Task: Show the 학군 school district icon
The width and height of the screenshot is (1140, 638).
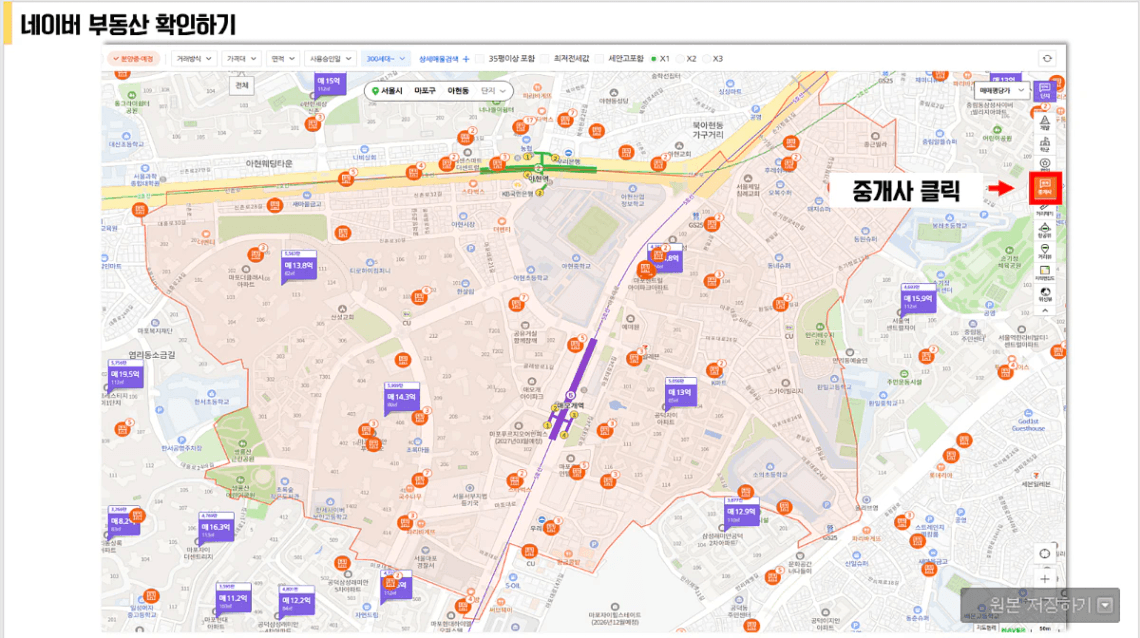Action: click(x=1045, y=143)
